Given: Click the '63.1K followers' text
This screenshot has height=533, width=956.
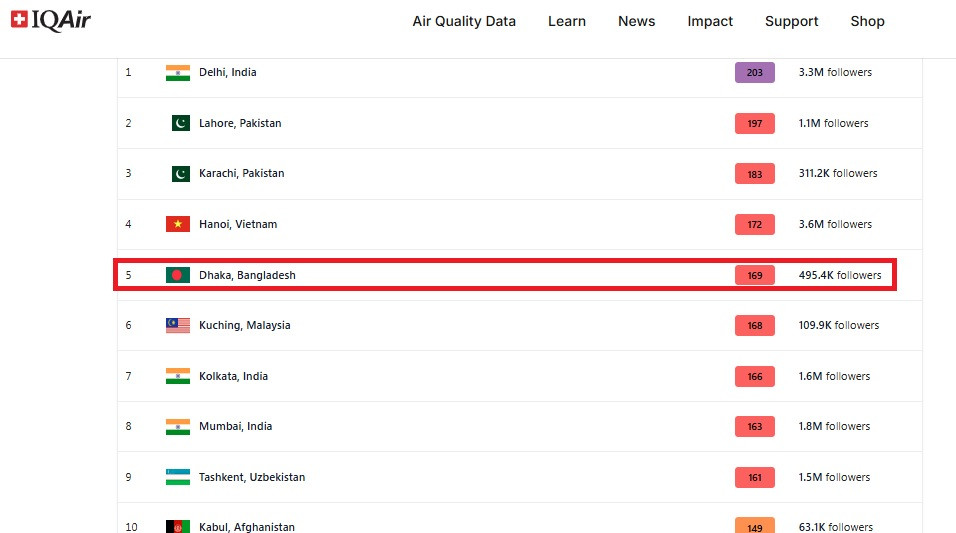Looking at the screenshot, I should (836, 527).
